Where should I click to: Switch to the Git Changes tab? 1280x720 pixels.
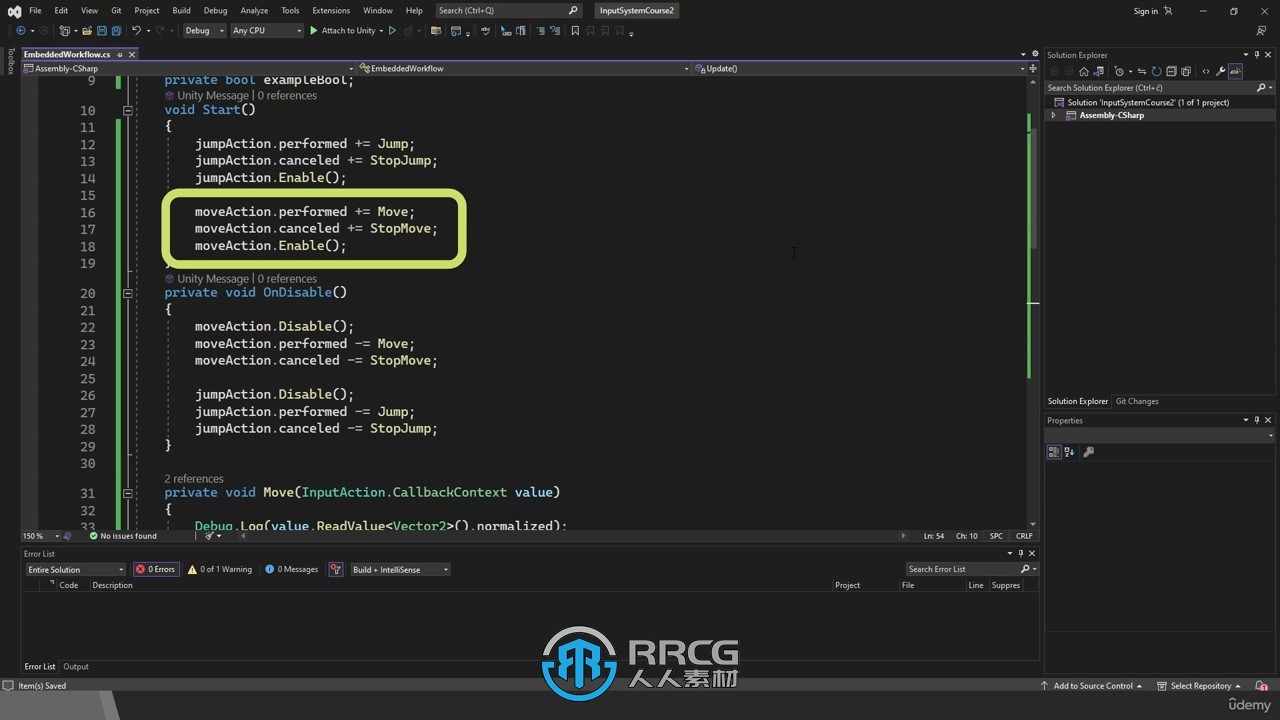1137,401
